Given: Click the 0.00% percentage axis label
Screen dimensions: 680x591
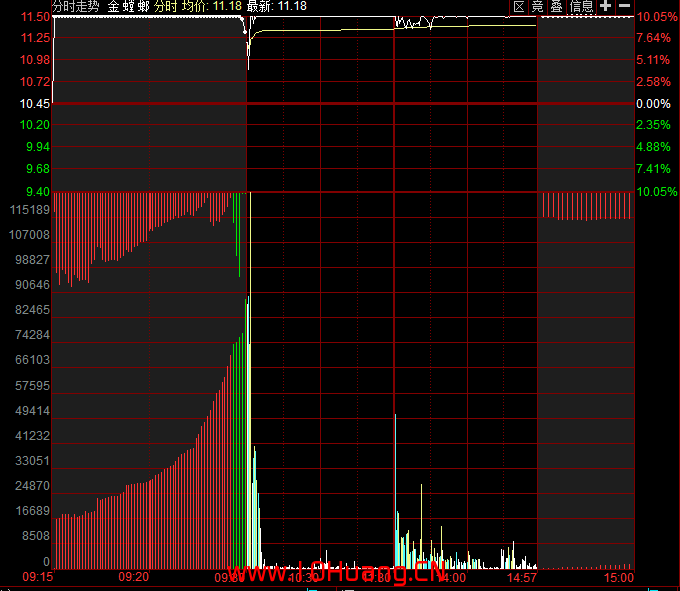Looking at the screenshot, I should (654, 104).
